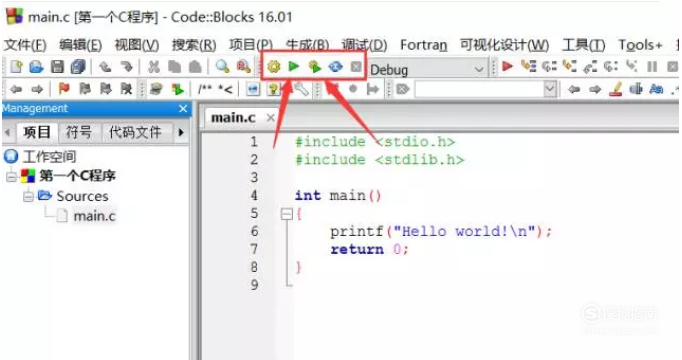682x360 pixels.
Task: Show more Management tabs with right arrow
Action: coord(181,132)
